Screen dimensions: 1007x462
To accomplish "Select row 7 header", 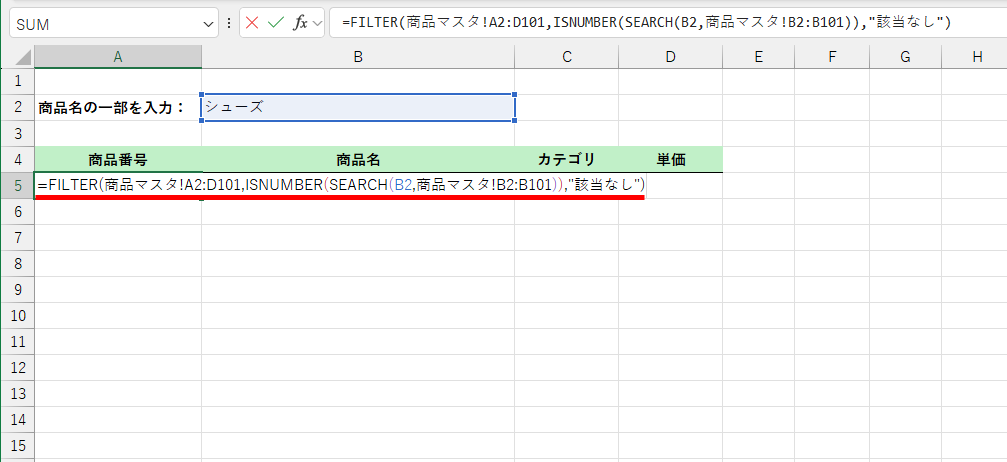I will tap(17, 238).
